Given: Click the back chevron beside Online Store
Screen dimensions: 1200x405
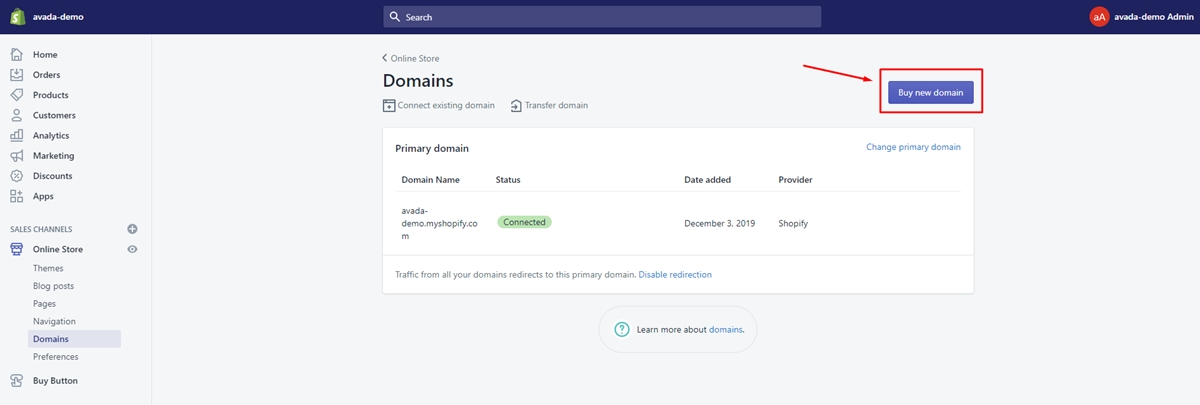Looking at the screenshot, I should pyautogui.click(x=385, y=59).
